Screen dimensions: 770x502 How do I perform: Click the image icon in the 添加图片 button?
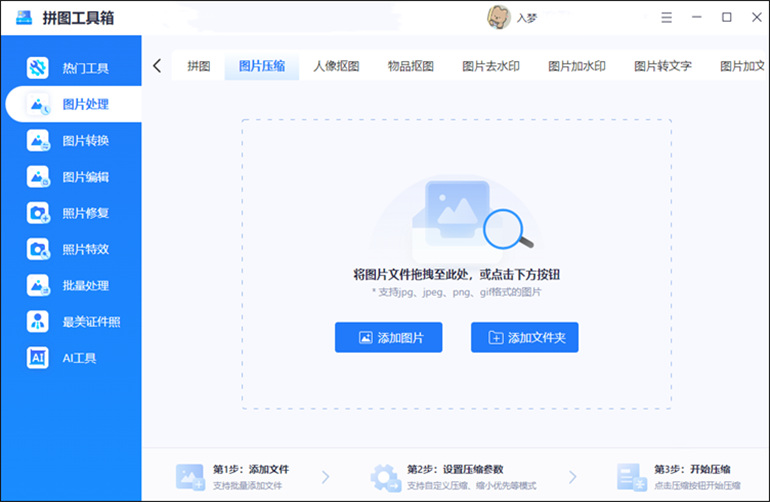[x=365, y=337]
